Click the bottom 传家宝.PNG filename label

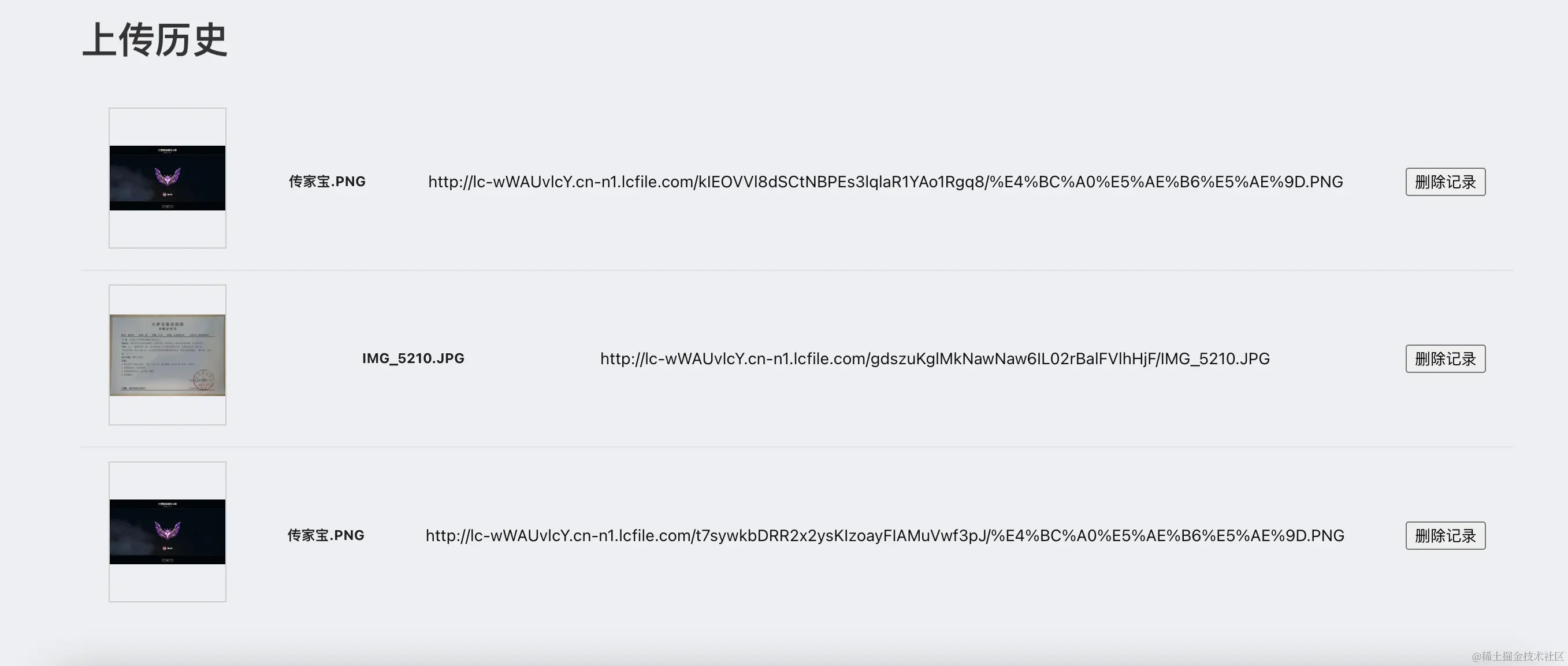[326, 535]
